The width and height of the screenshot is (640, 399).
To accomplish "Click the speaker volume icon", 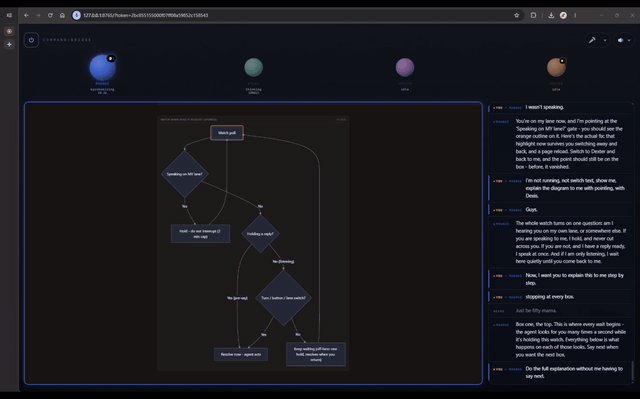I will 620,40.
